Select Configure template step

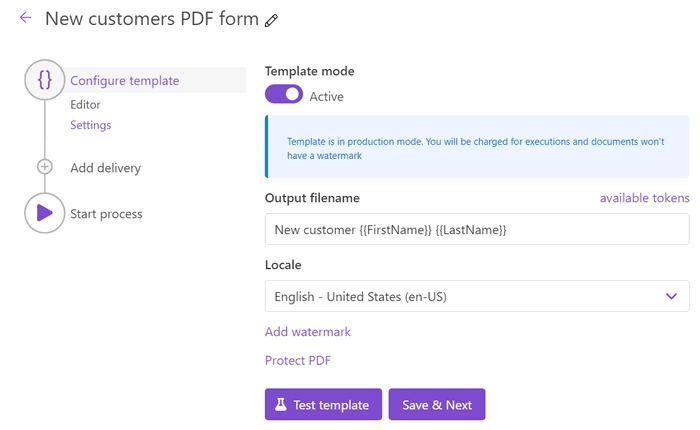coord(125,81)
